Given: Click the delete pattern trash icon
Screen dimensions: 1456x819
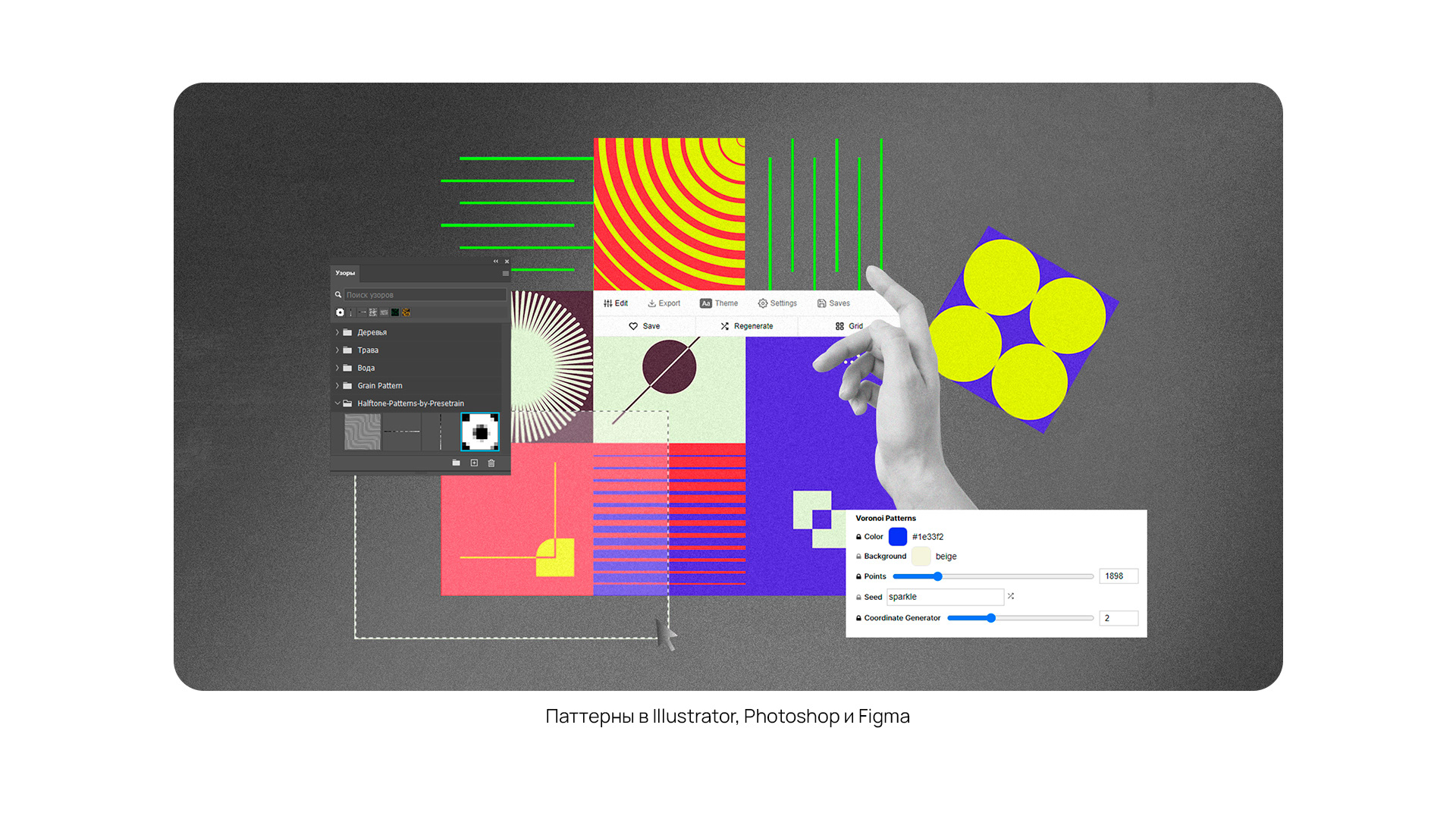Looking at the screenshot, I should point(491,463).
